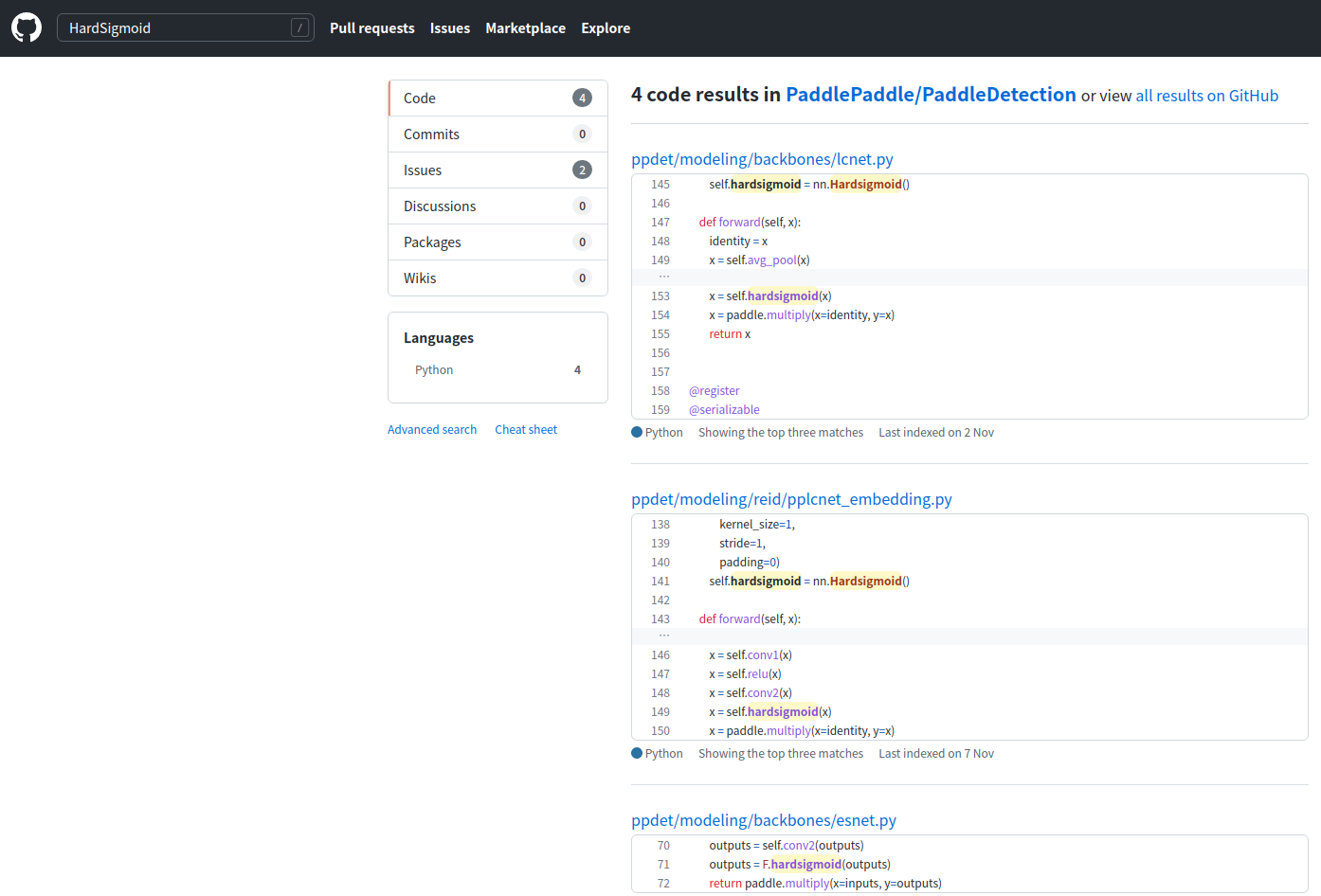Click the blue Python dot under pplcnet_embedding.py
Viewport: 1321px width, 896px height.
click(637, 753)
